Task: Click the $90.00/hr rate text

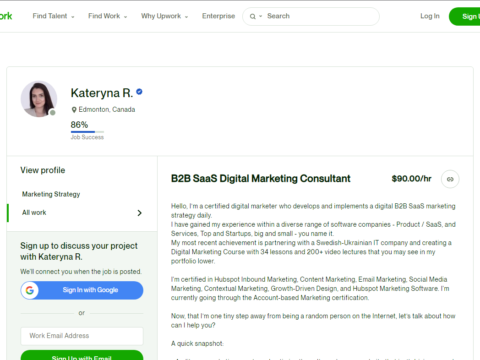Action: point(411,179)
